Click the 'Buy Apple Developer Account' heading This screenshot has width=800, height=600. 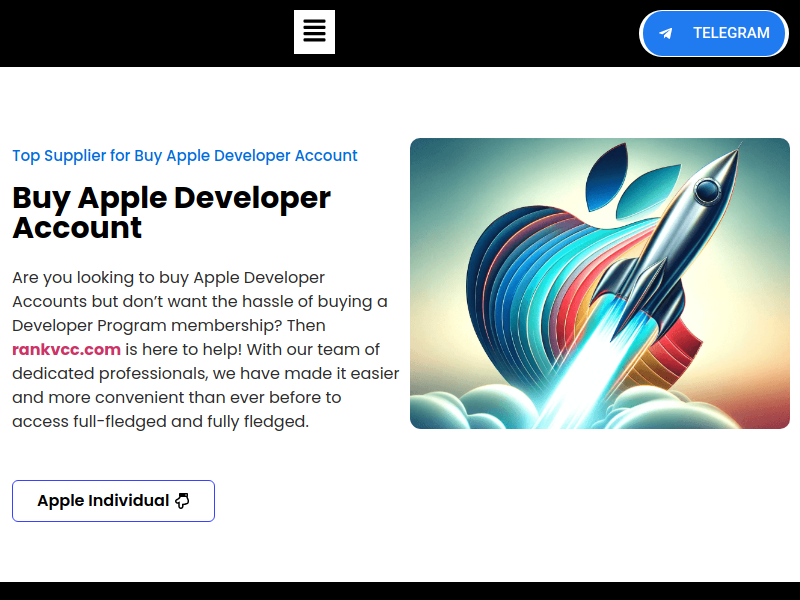[170, 212]
